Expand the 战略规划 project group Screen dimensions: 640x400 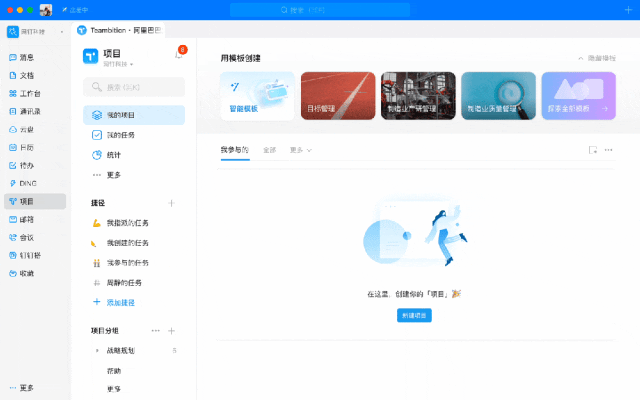click(x=97, y=351)
